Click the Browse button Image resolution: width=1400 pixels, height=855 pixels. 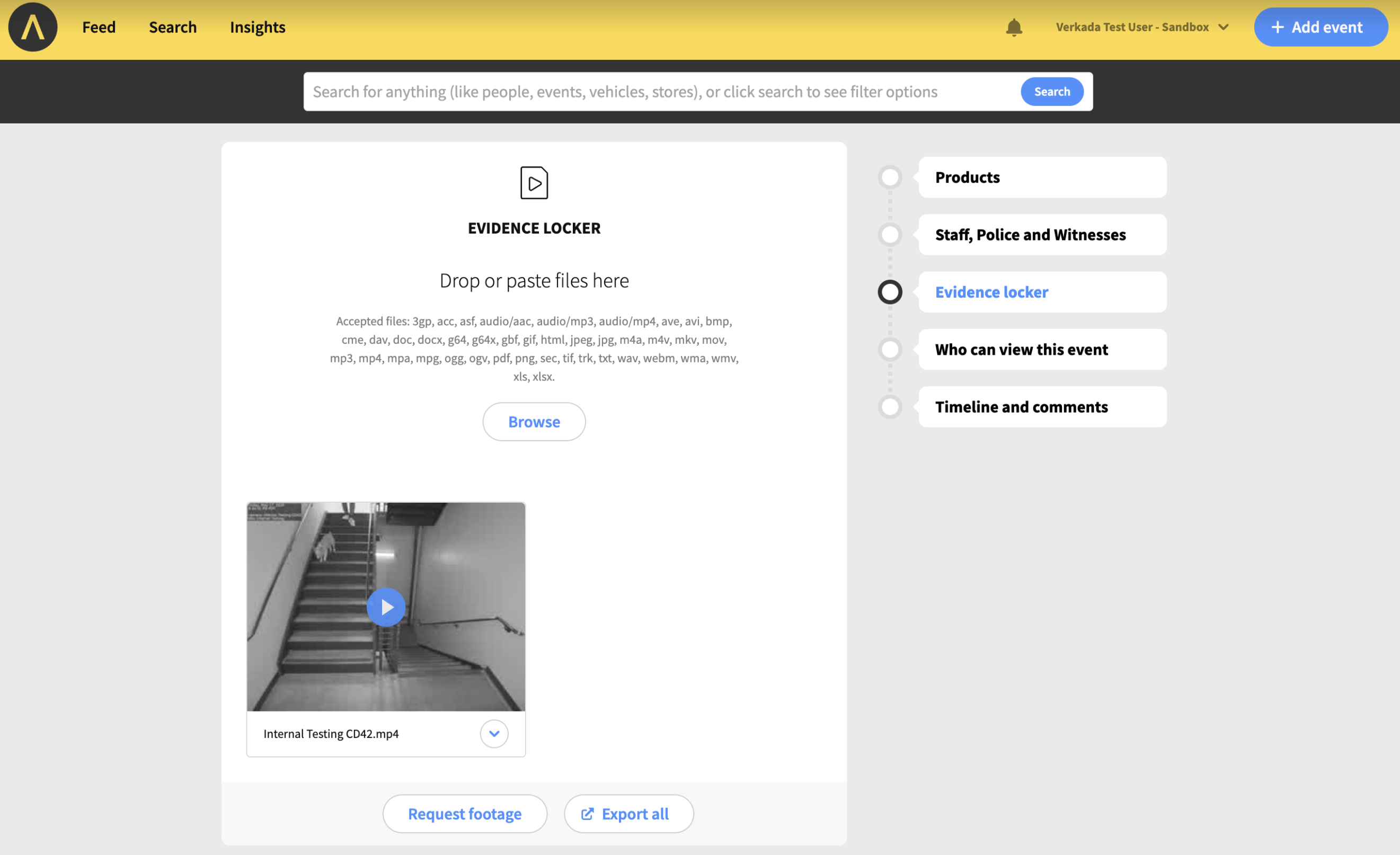[x=534, y=422]
